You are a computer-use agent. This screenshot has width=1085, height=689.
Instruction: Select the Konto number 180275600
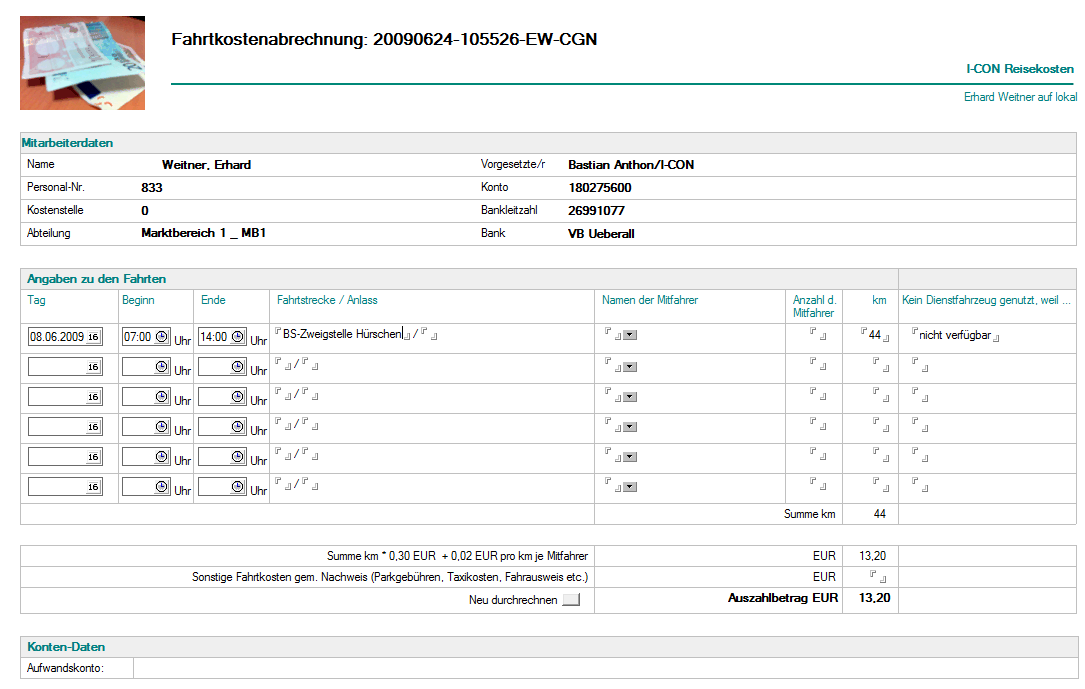click(600, 187)
